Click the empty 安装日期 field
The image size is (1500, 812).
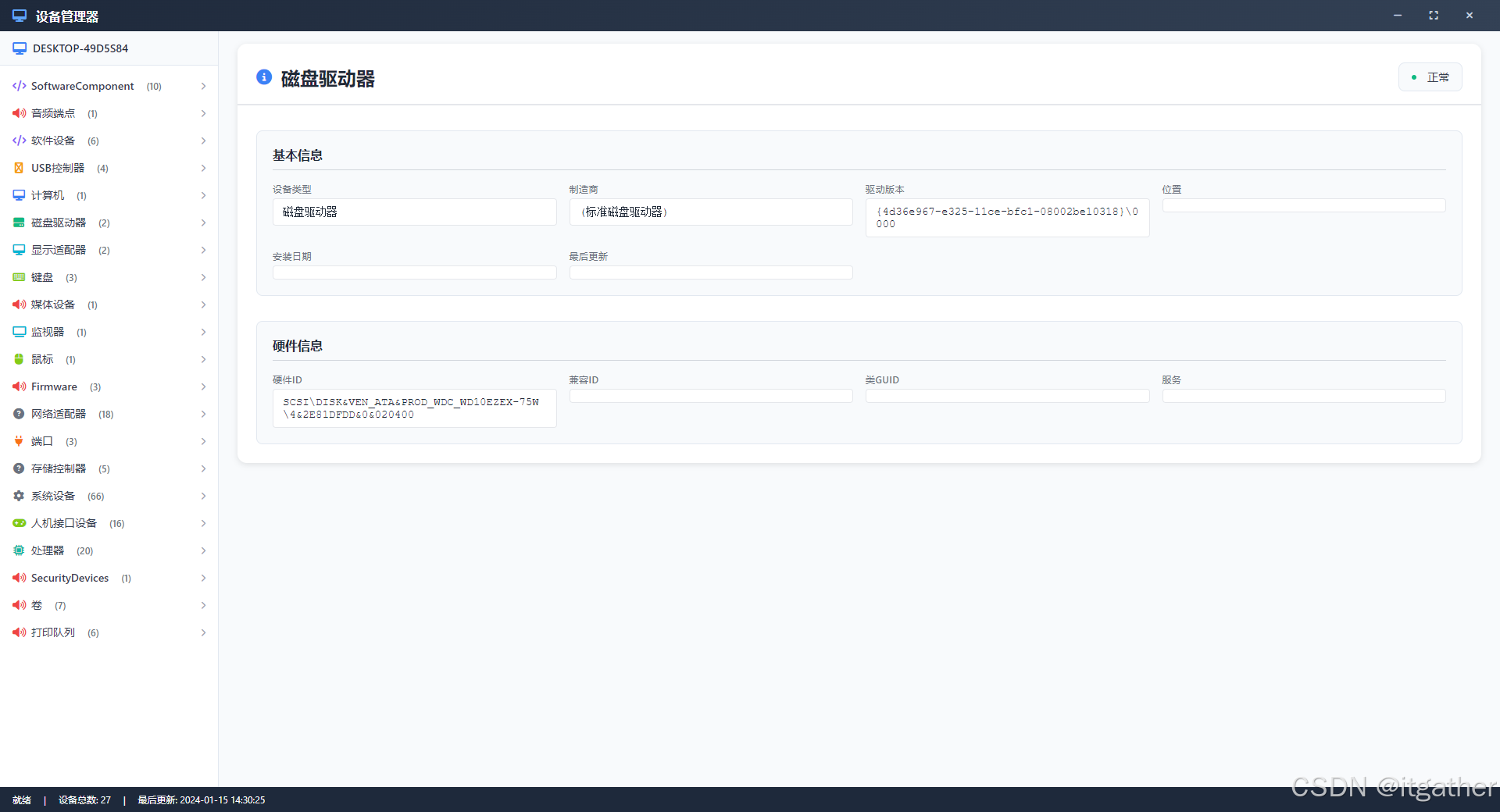point(414,272)
